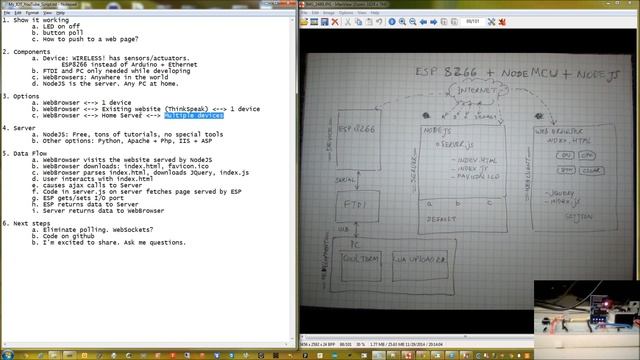Save image using IrfanView floppy icon

pyautogui.click(x=324, y=22)
